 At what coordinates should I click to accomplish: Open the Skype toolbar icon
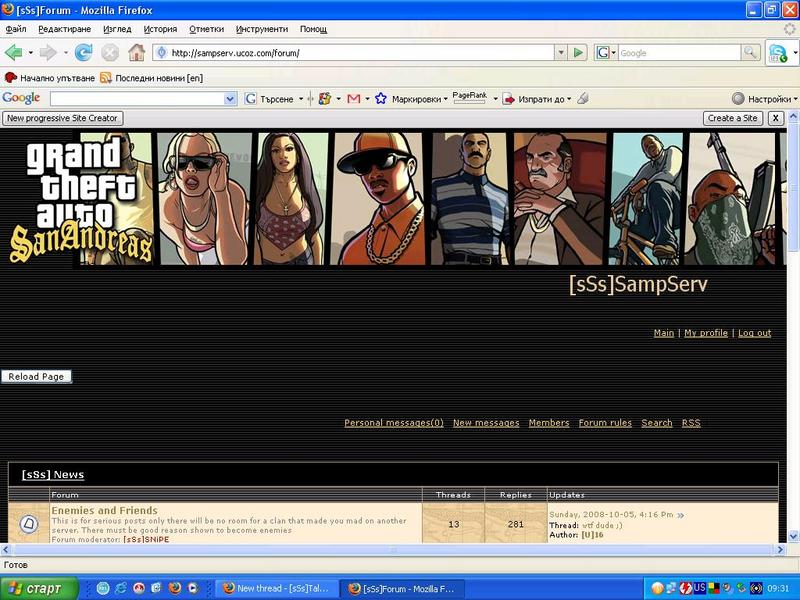pyautogui.click(x=778, y=53)
